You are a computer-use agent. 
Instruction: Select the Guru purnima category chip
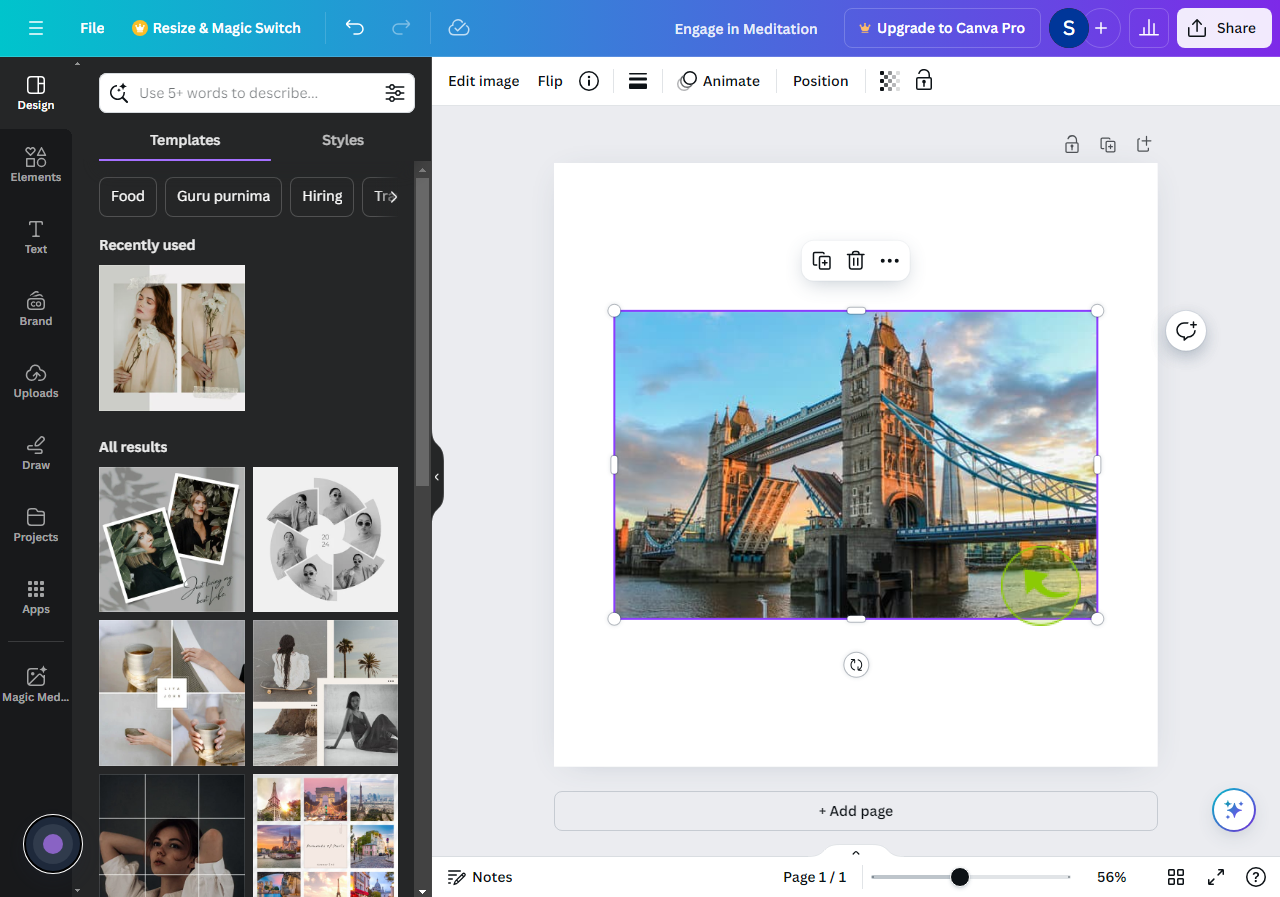coord(224,196)
